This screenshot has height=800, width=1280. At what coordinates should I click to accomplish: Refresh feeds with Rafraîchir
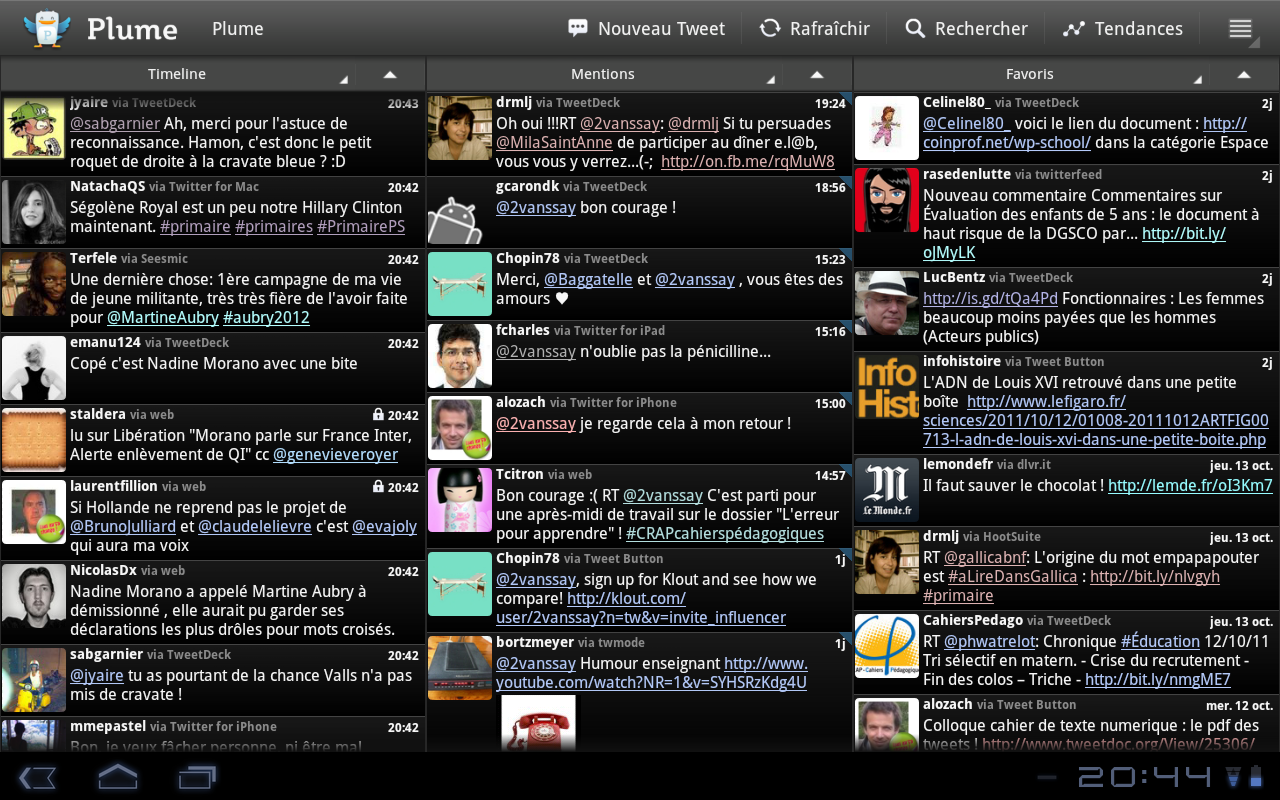814,29
